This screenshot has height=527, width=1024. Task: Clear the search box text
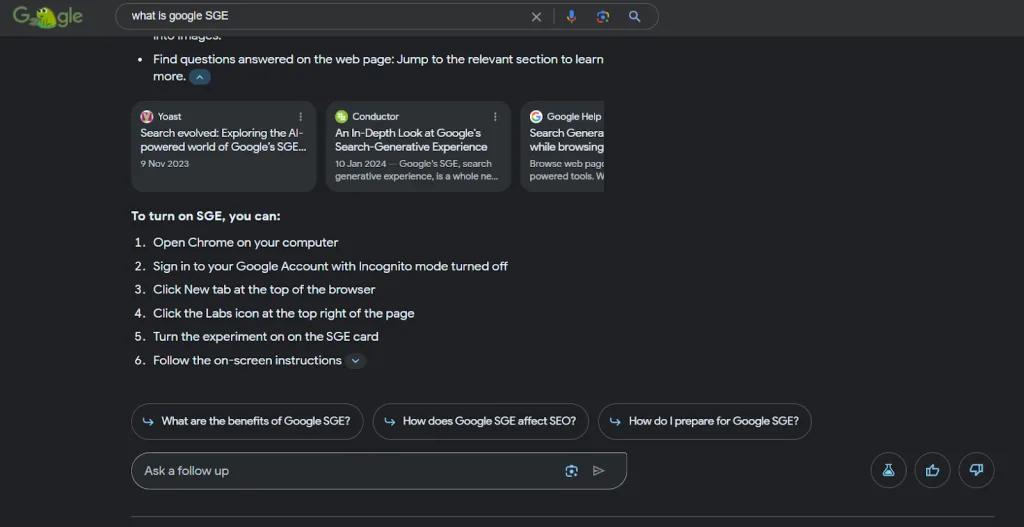pos(536,17)
